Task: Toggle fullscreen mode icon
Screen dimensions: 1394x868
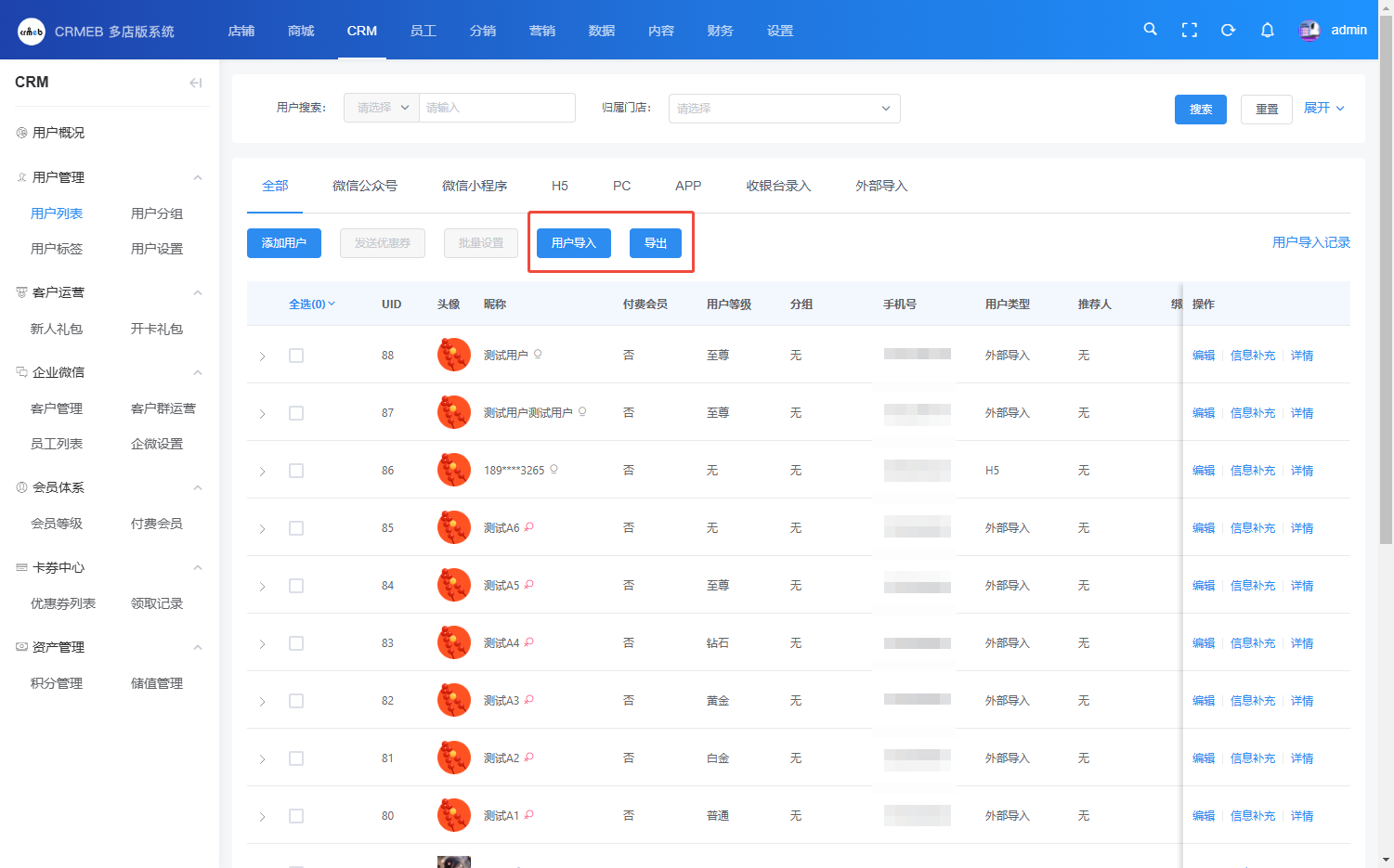Action: (x=1189, y=30)
